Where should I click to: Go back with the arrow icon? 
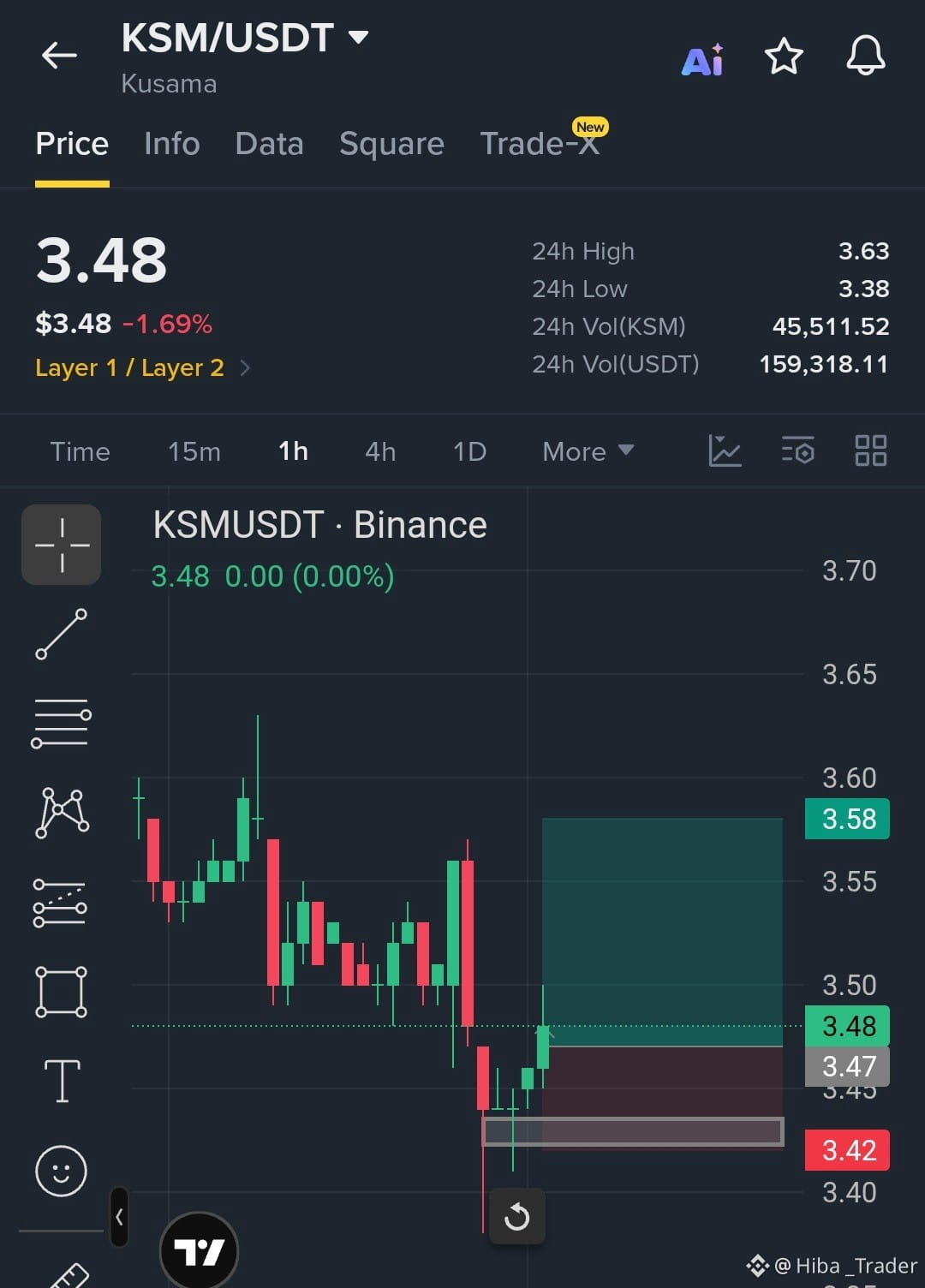click(x=59, y=56)
